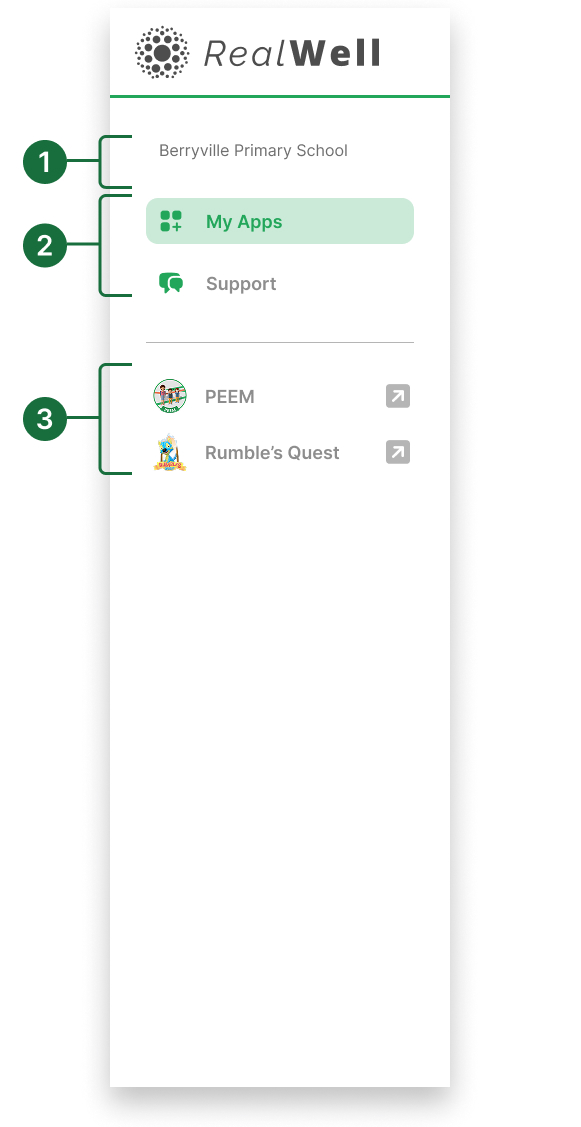581x1127 pixels.
Task: Open the Support section
Action: coord(240,283)
